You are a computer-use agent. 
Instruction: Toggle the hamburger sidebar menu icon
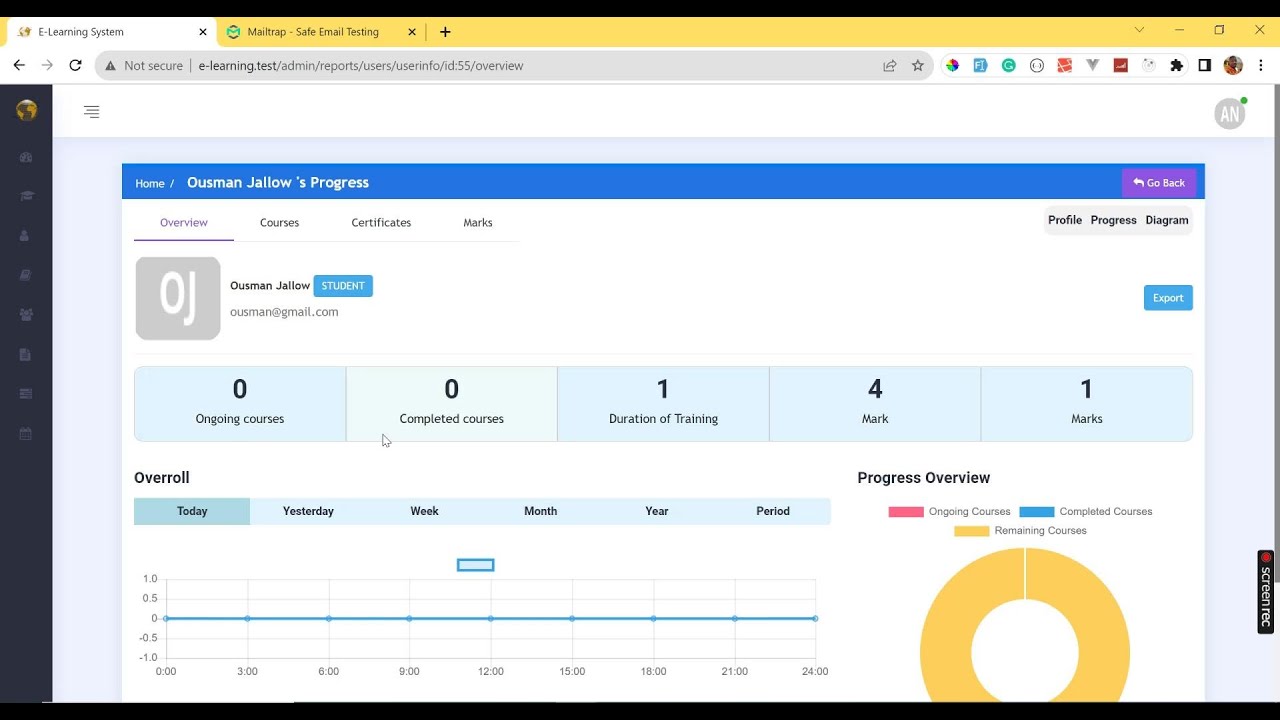coord(92,112)
